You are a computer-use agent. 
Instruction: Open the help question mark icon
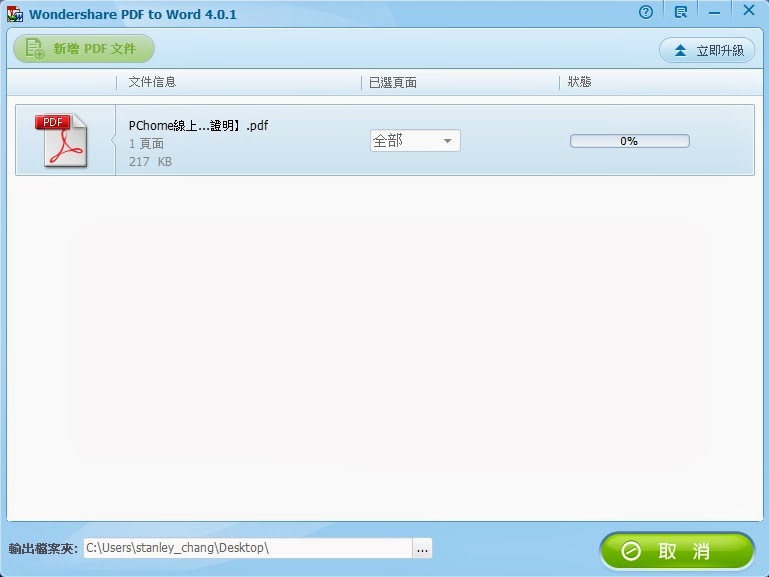646,12
